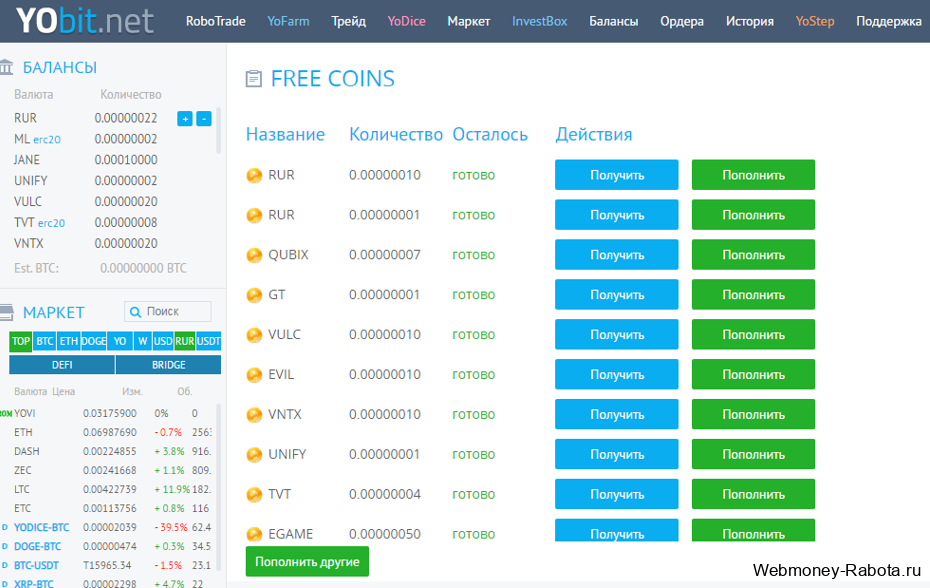Select the USD market tab
Screen dimensions: 930x588
click(x=163, y=341)
